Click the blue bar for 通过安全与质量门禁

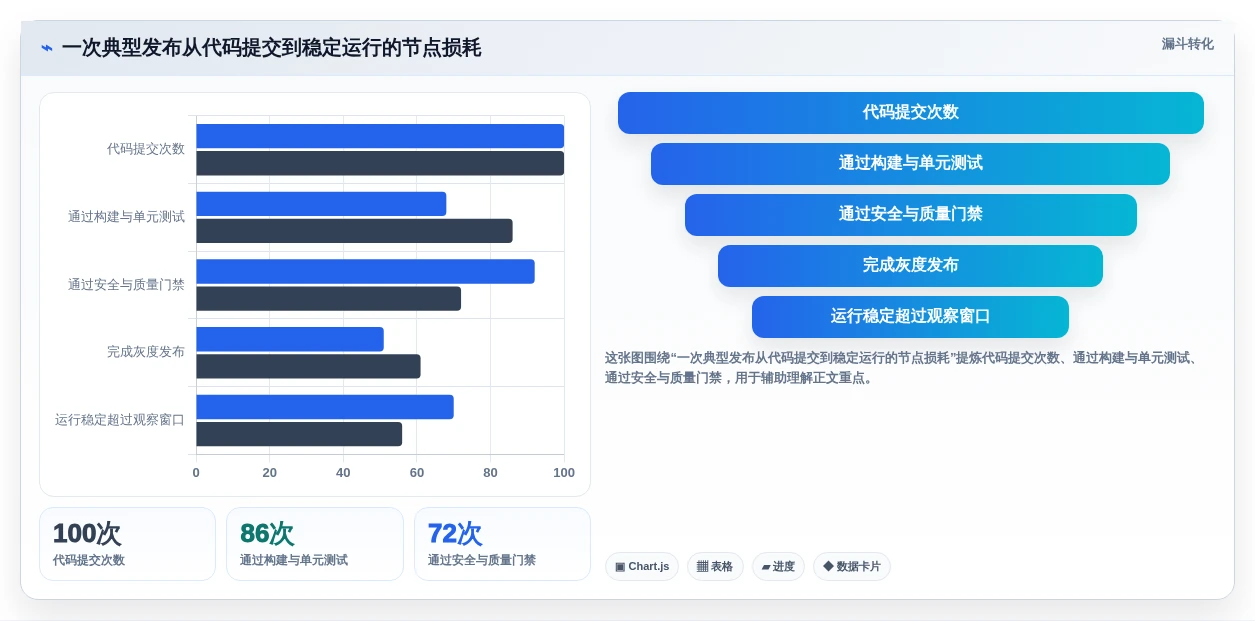pyautogui.click(x=365, y=272)
